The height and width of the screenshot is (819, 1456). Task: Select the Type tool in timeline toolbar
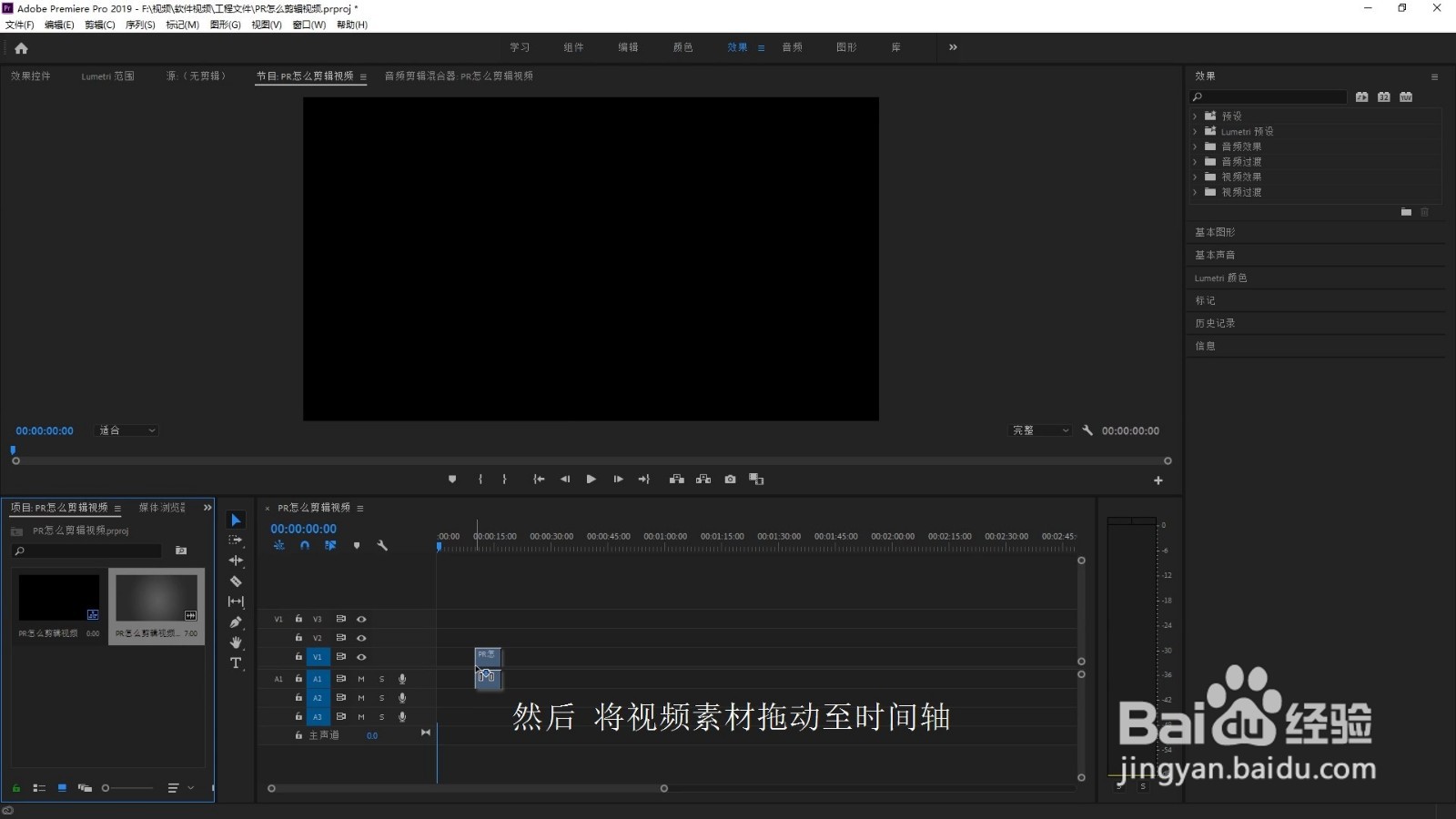(x=236, y=662)
